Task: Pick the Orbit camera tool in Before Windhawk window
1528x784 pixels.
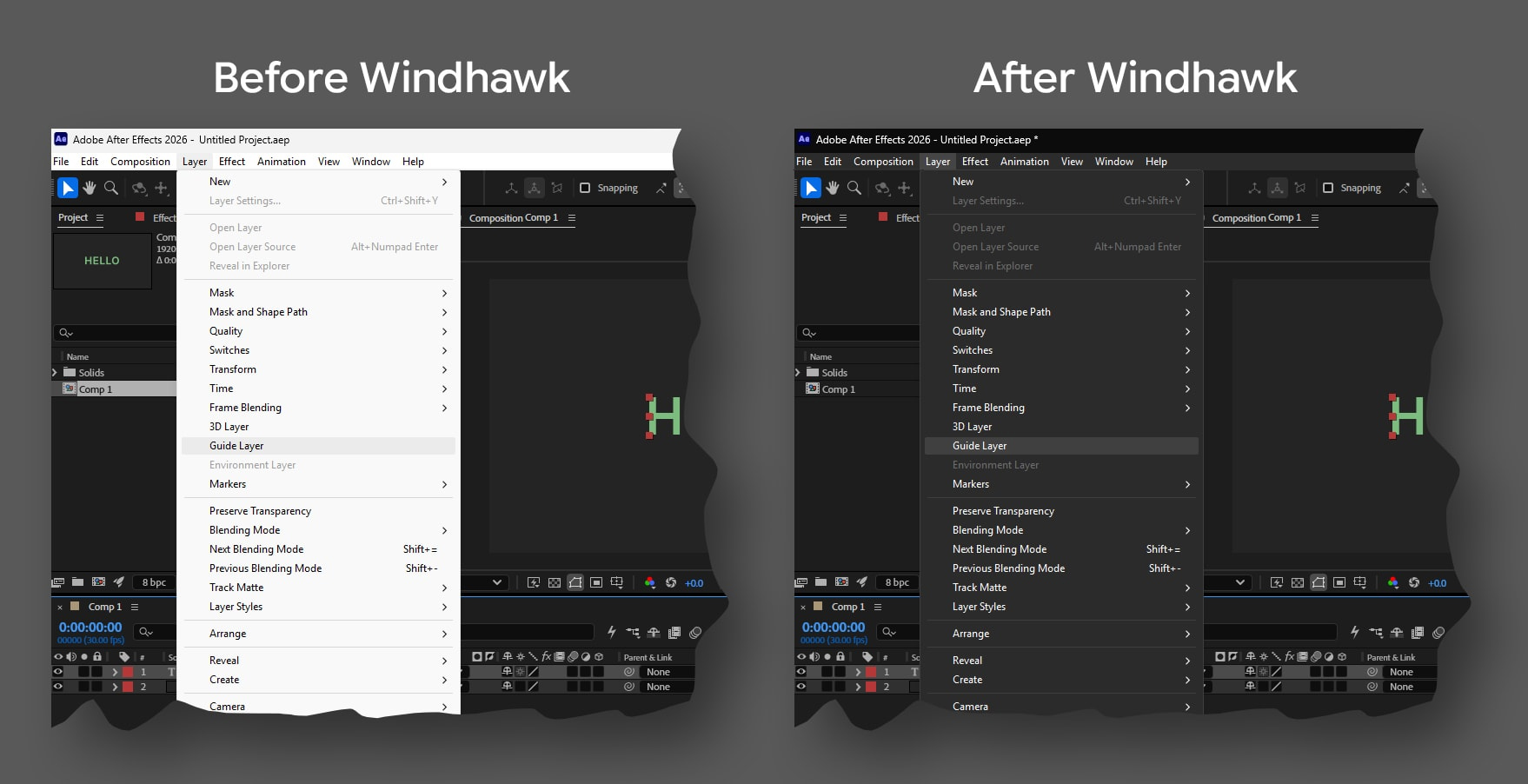Action: (139, 188)
